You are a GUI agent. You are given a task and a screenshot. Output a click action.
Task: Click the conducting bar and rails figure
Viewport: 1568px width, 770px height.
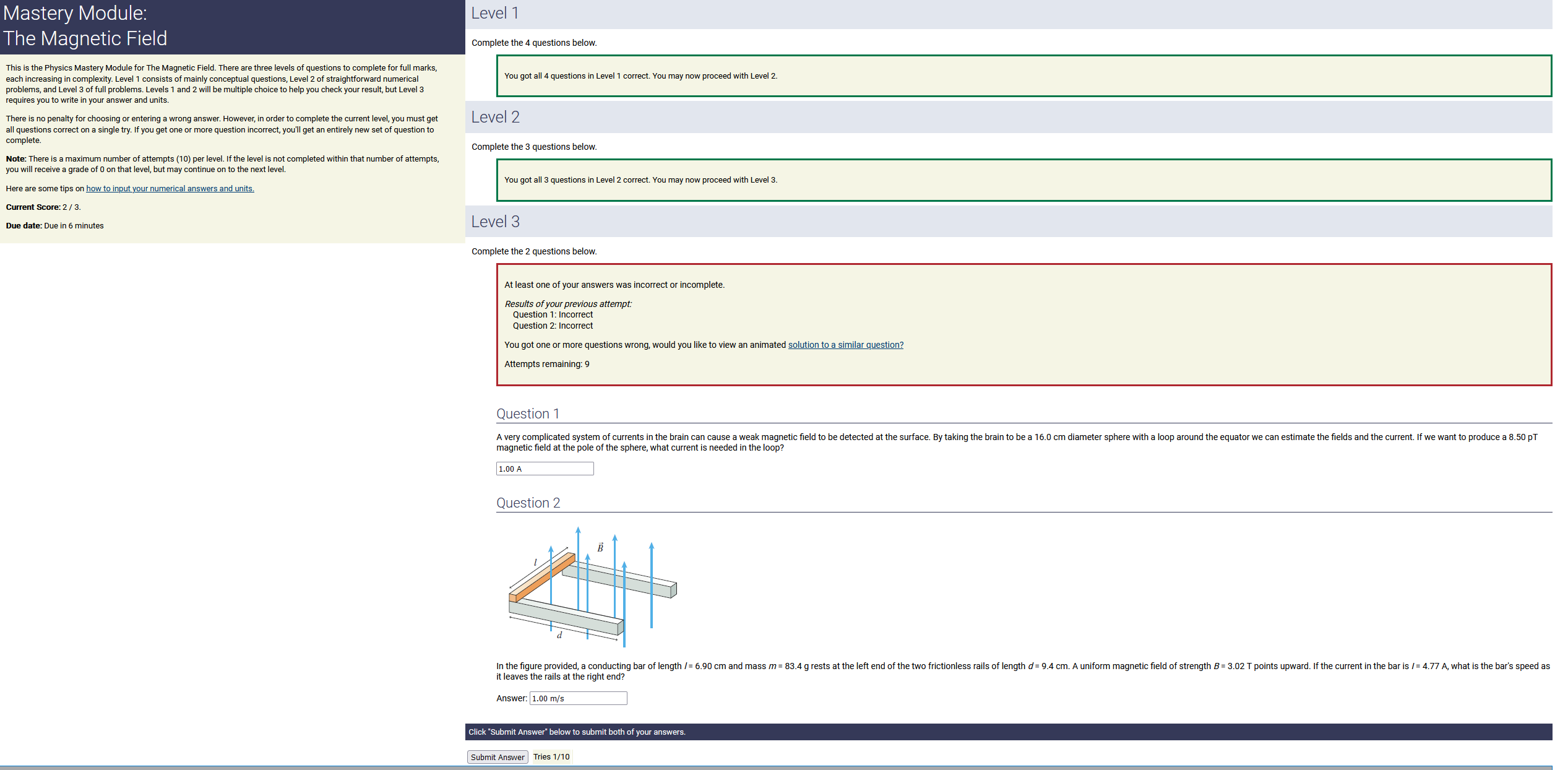(x=592, y=587)
